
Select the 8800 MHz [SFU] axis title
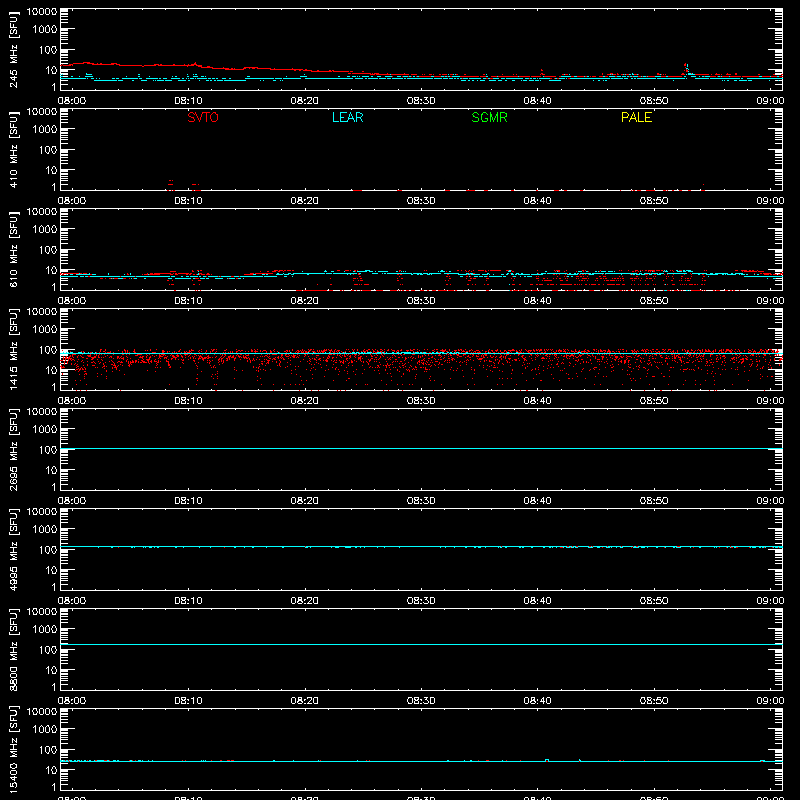(x=13, y=650)
